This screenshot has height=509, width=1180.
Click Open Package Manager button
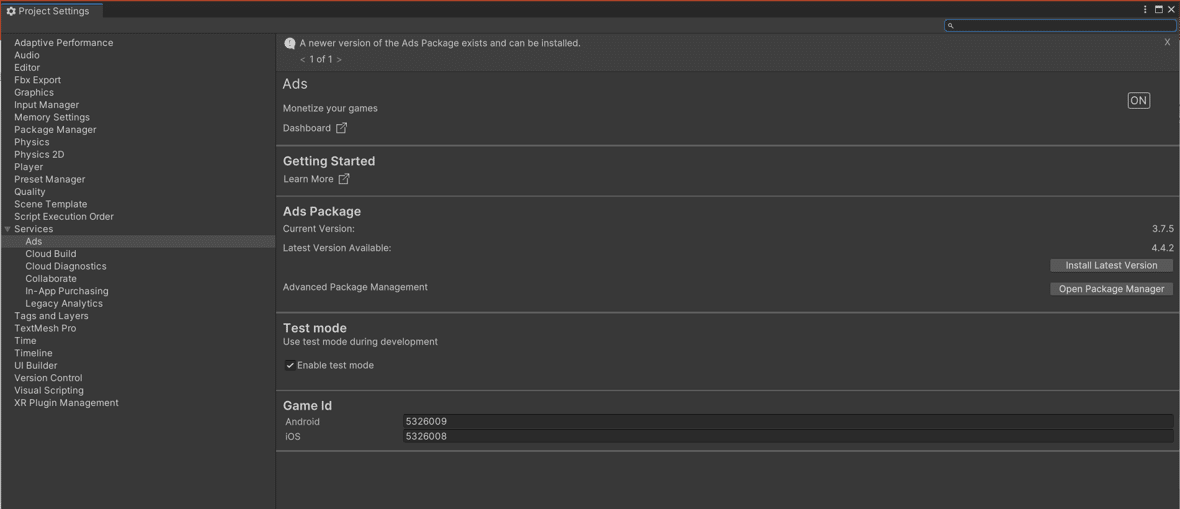[x=1112, y=288]
